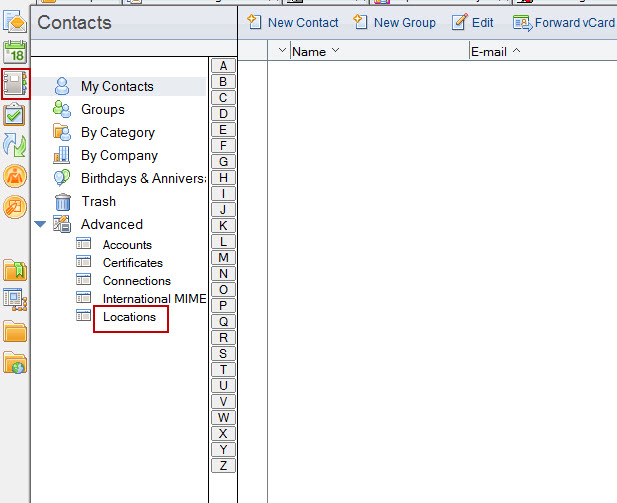The image size is (617, 503).
Task: Filter contacts by letter M
Action: [224, 258]
